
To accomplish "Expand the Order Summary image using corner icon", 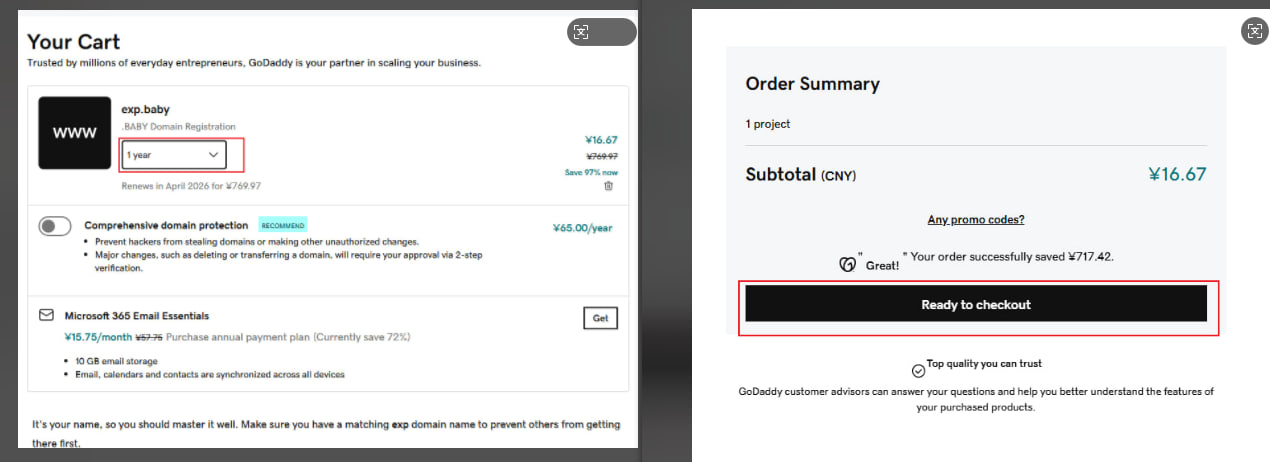I will pyautogui.click(x=1254, y=31).
